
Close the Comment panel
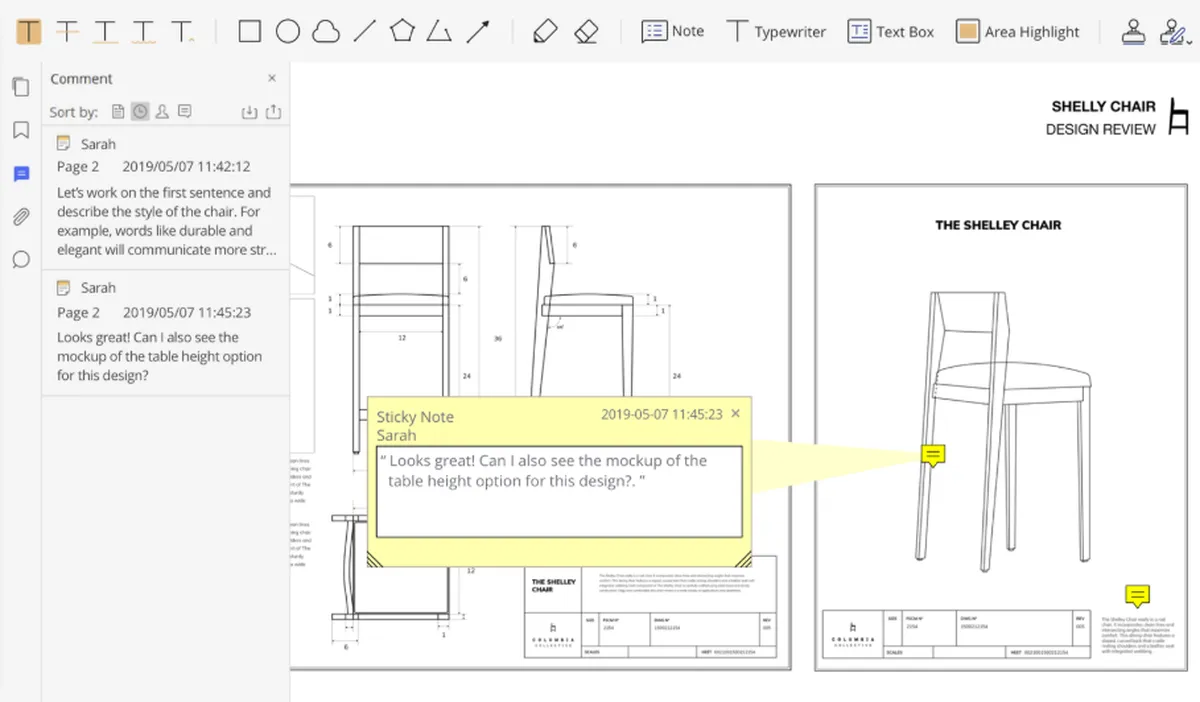(x=272, y=78)
